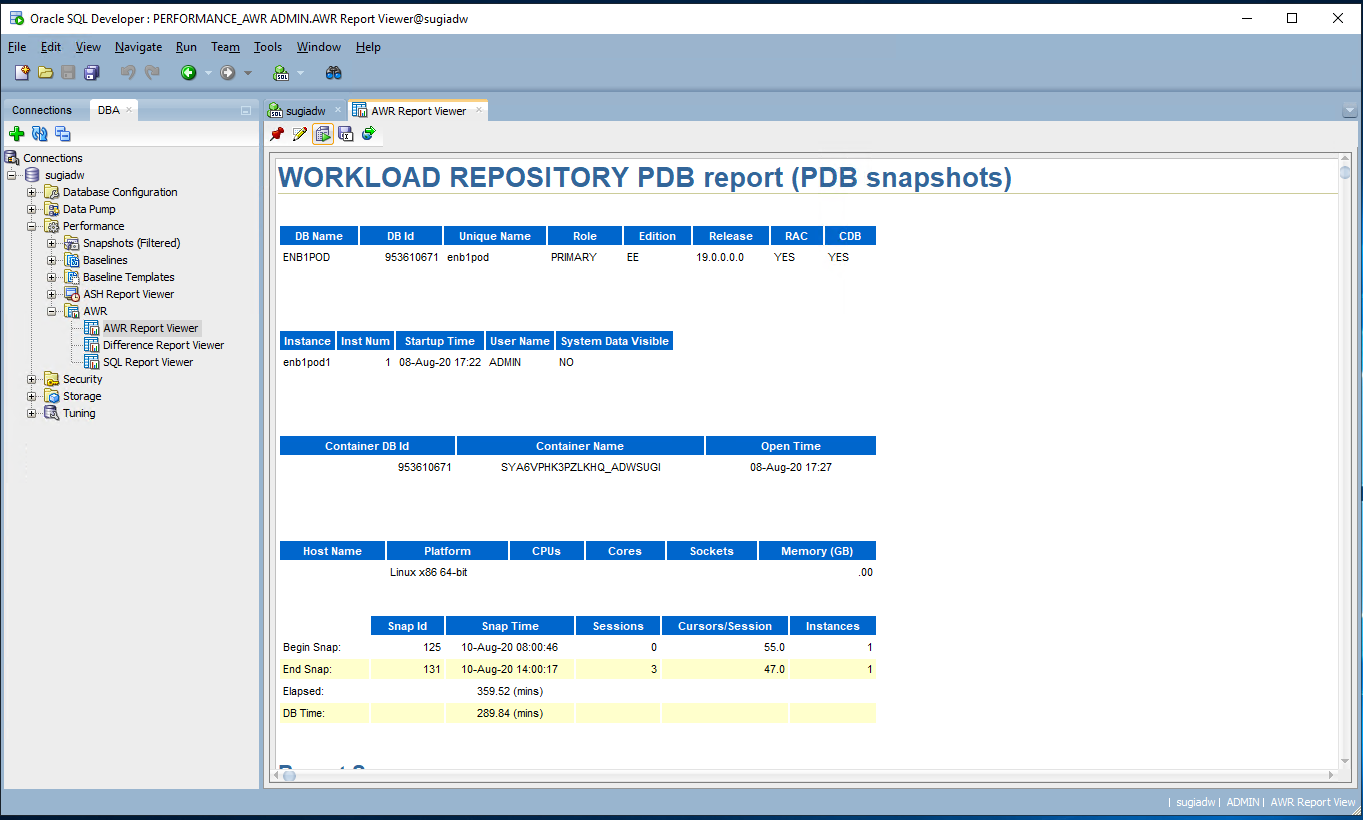Minimize the DBA panel

pyautogui.click(x=246, y=111)
